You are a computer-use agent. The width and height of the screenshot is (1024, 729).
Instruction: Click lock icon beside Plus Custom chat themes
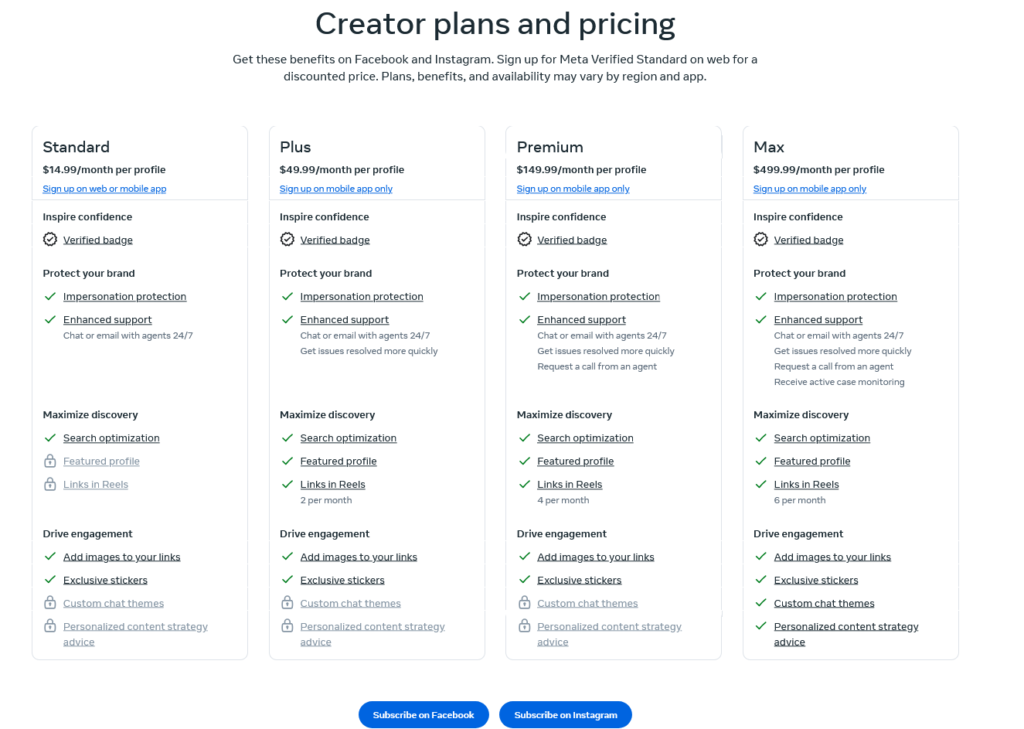(287, 603)
